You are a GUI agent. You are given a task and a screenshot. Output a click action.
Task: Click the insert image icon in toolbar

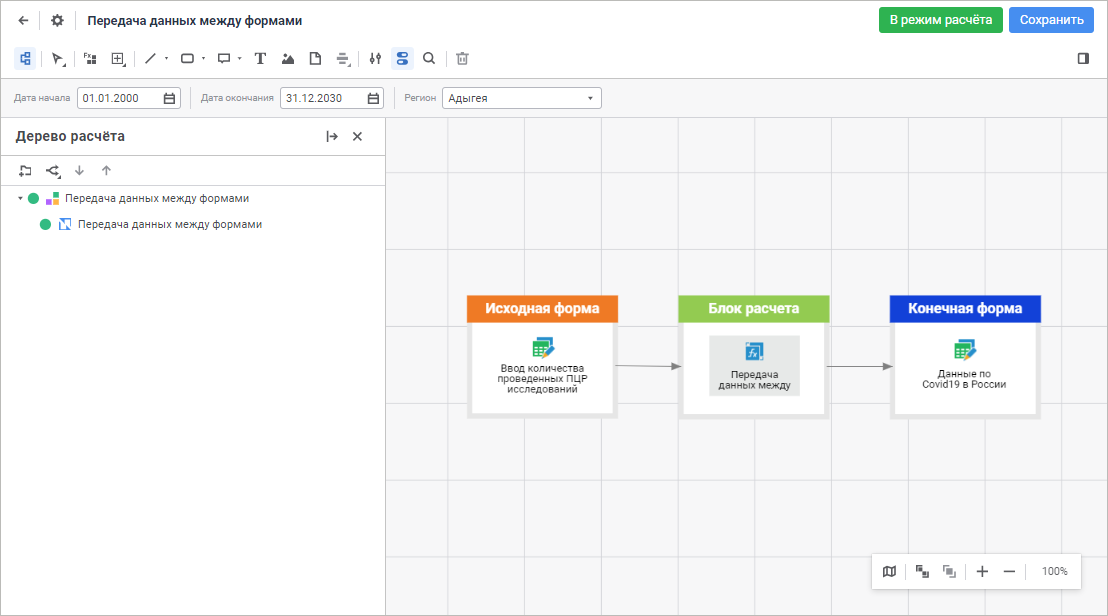[288, 59]
